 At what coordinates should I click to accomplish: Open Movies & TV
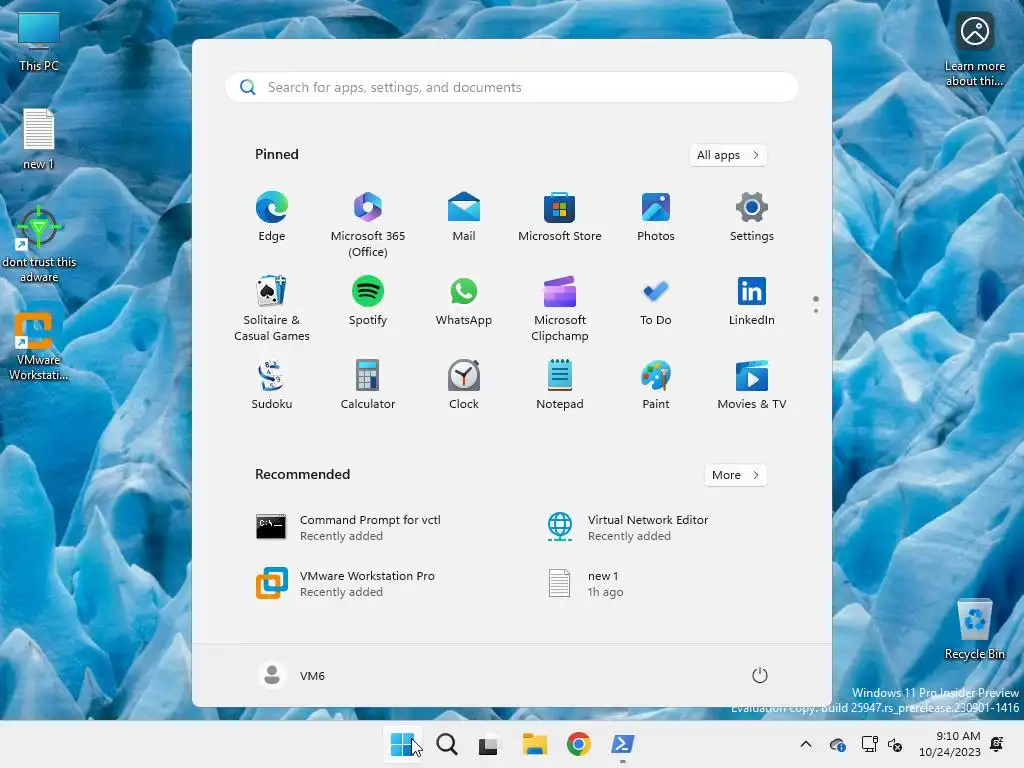tap(752, 385)
